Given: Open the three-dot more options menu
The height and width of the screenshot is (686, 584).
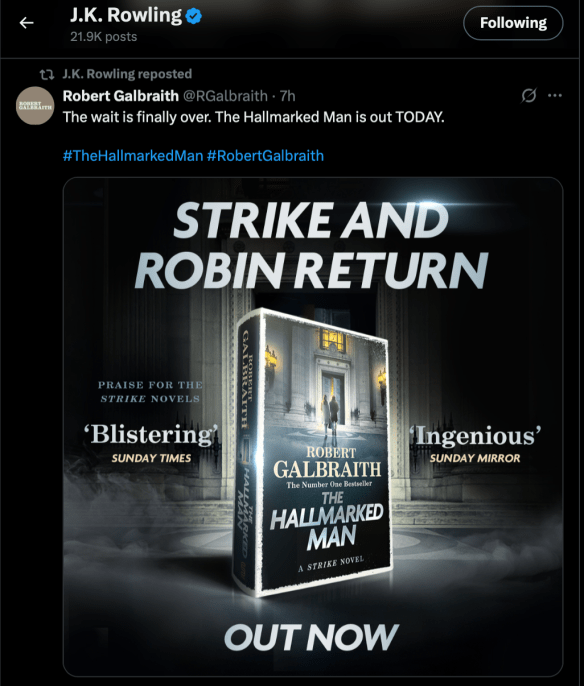Looking at the screenshot, I should point(555,95).
